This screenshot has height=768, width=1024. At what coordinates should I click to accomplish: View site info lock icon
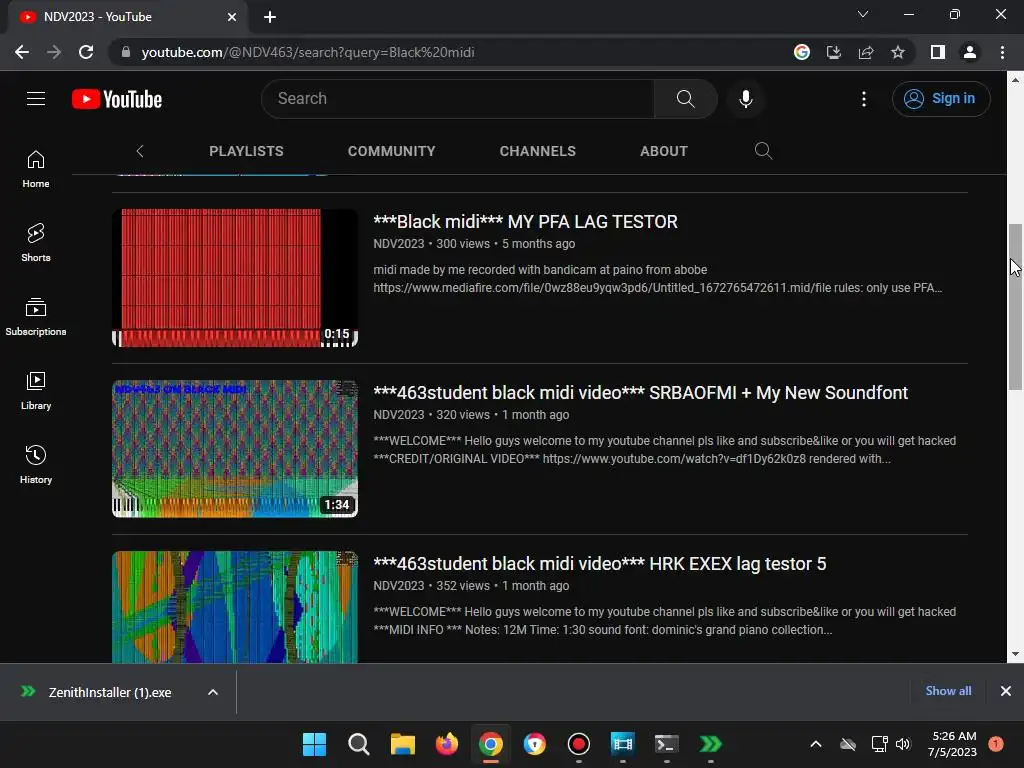pos(126,52)
